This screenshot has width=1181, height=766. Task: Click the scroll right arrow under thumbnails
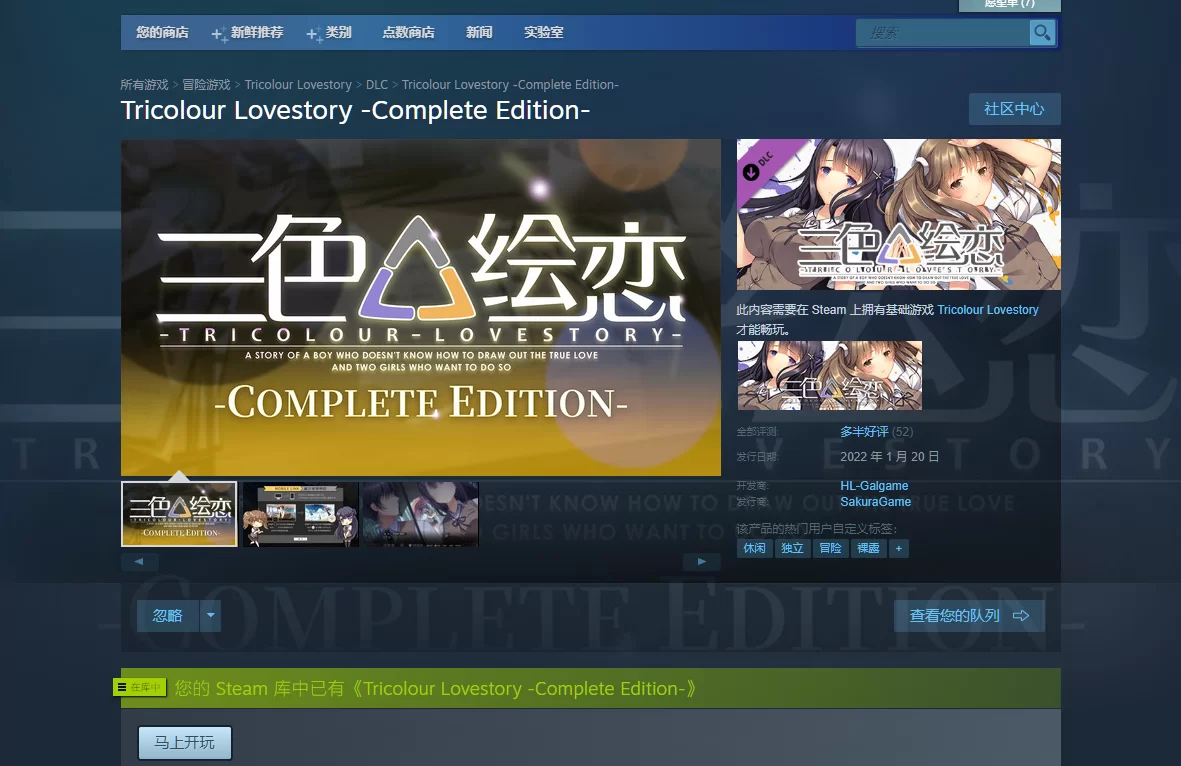coord(702,562)
